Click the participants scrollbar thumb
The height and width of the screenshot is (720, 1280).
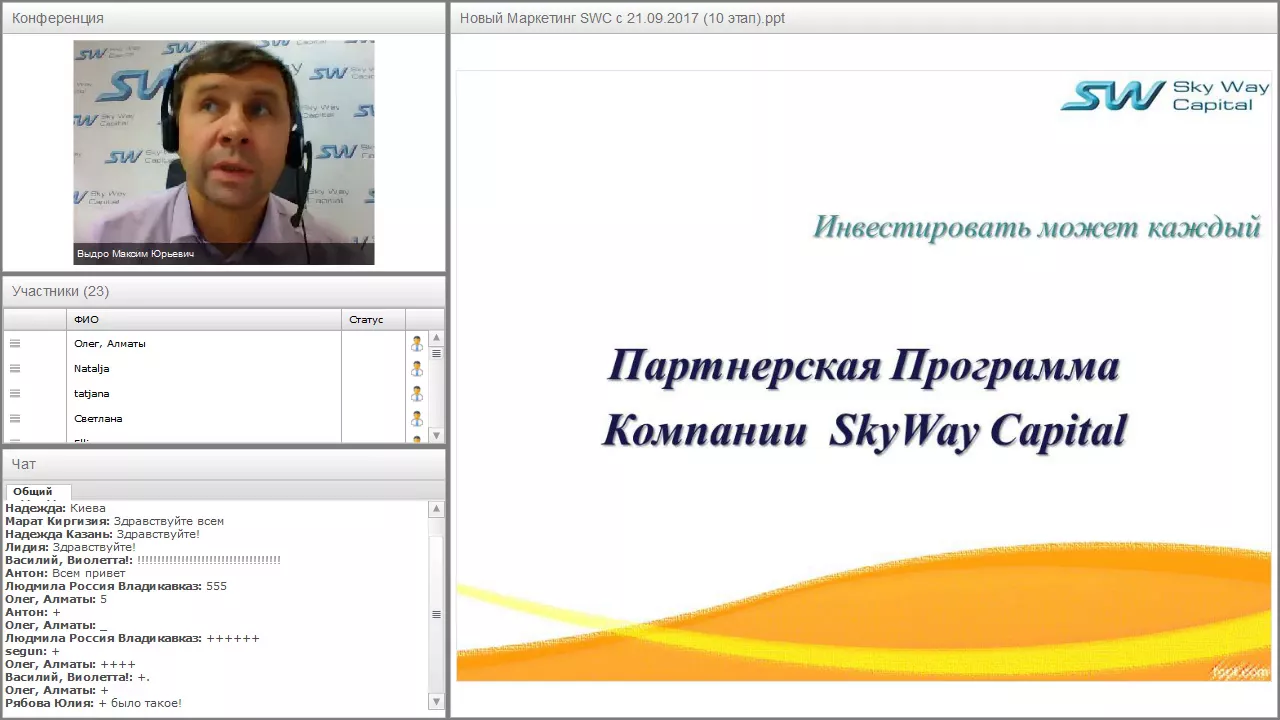point(436,354)
